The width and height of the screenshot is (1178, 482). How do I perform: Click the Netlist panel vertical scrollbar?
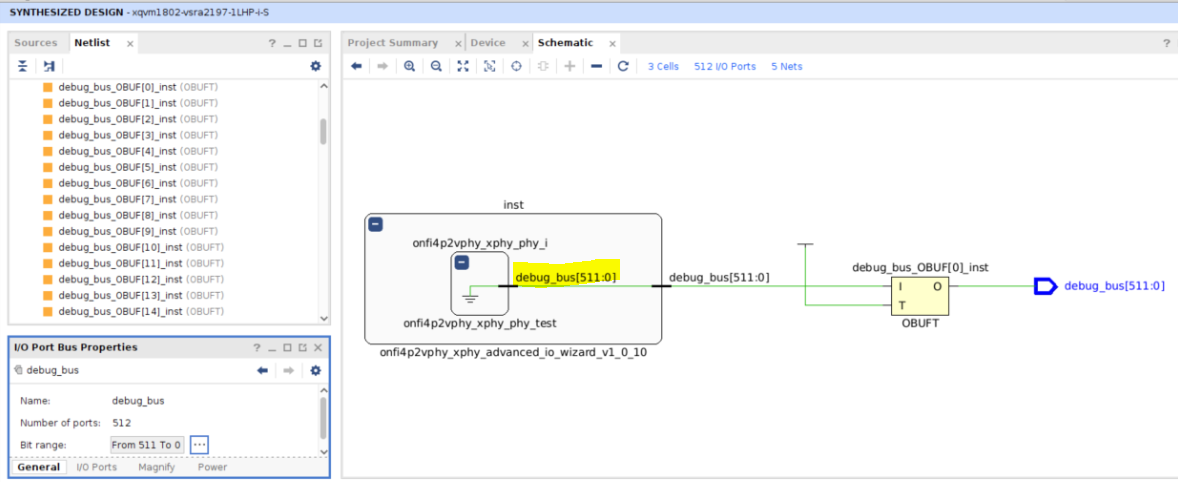(322, 132)
